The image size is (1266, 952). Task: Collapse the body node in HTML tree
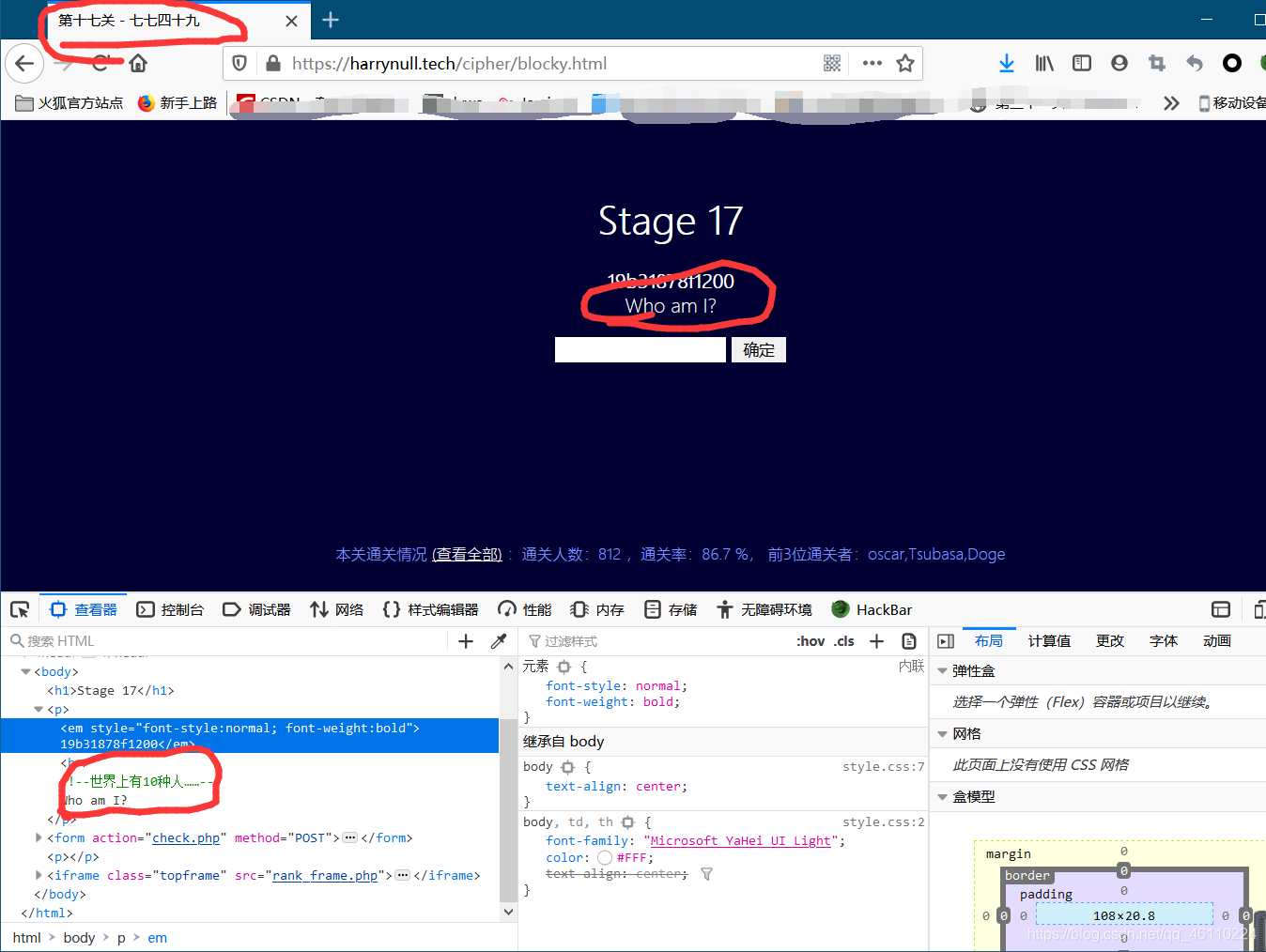coord(25,672)
